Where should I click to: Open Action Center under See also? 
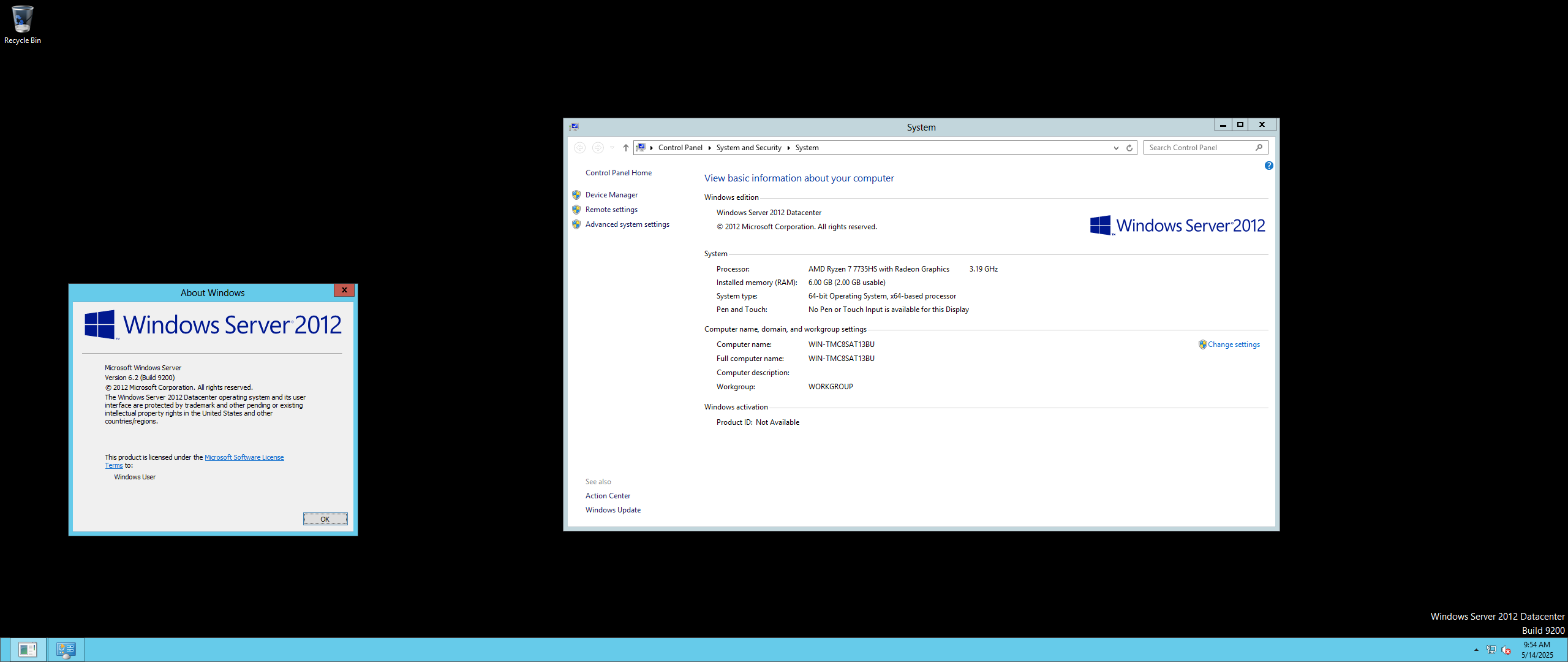(x=608, y=496)
